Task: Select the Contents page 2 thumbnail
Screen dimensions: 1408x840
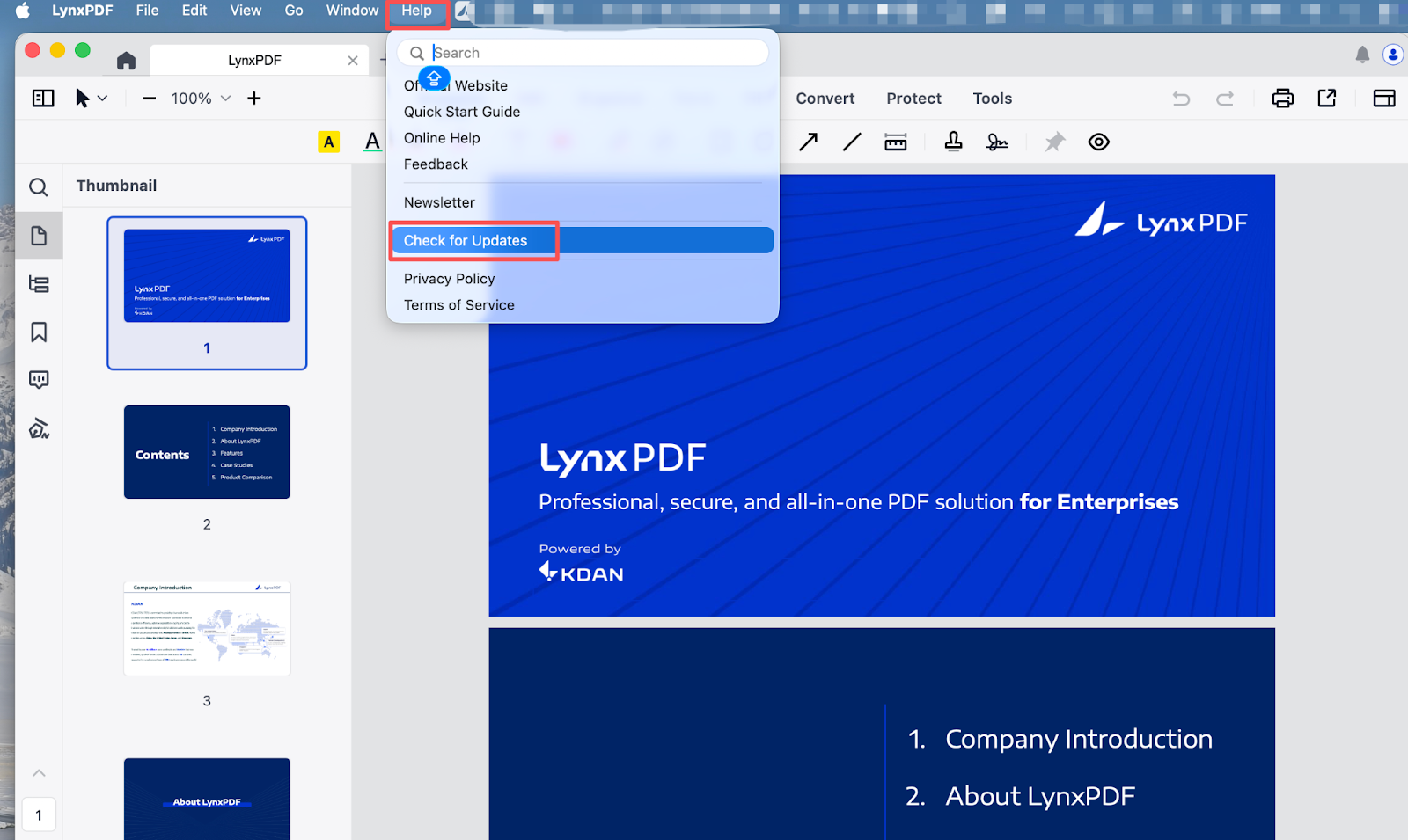Action: coord(207,452)
